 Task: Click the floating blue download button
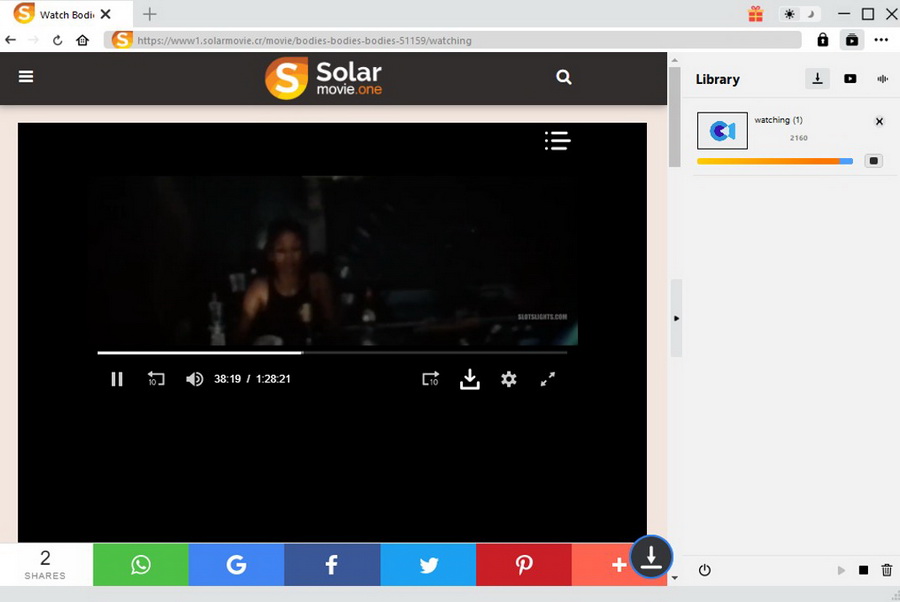click(x=651, y=557)
